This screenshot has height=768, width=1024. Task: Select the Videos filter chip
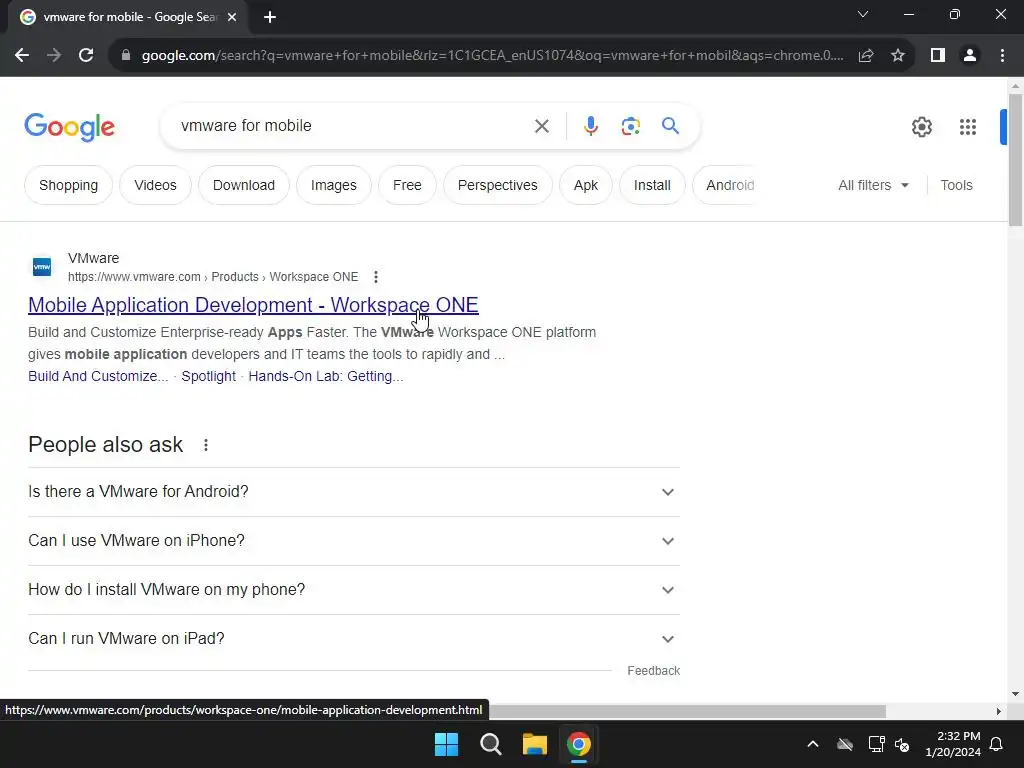coord(155,185)
